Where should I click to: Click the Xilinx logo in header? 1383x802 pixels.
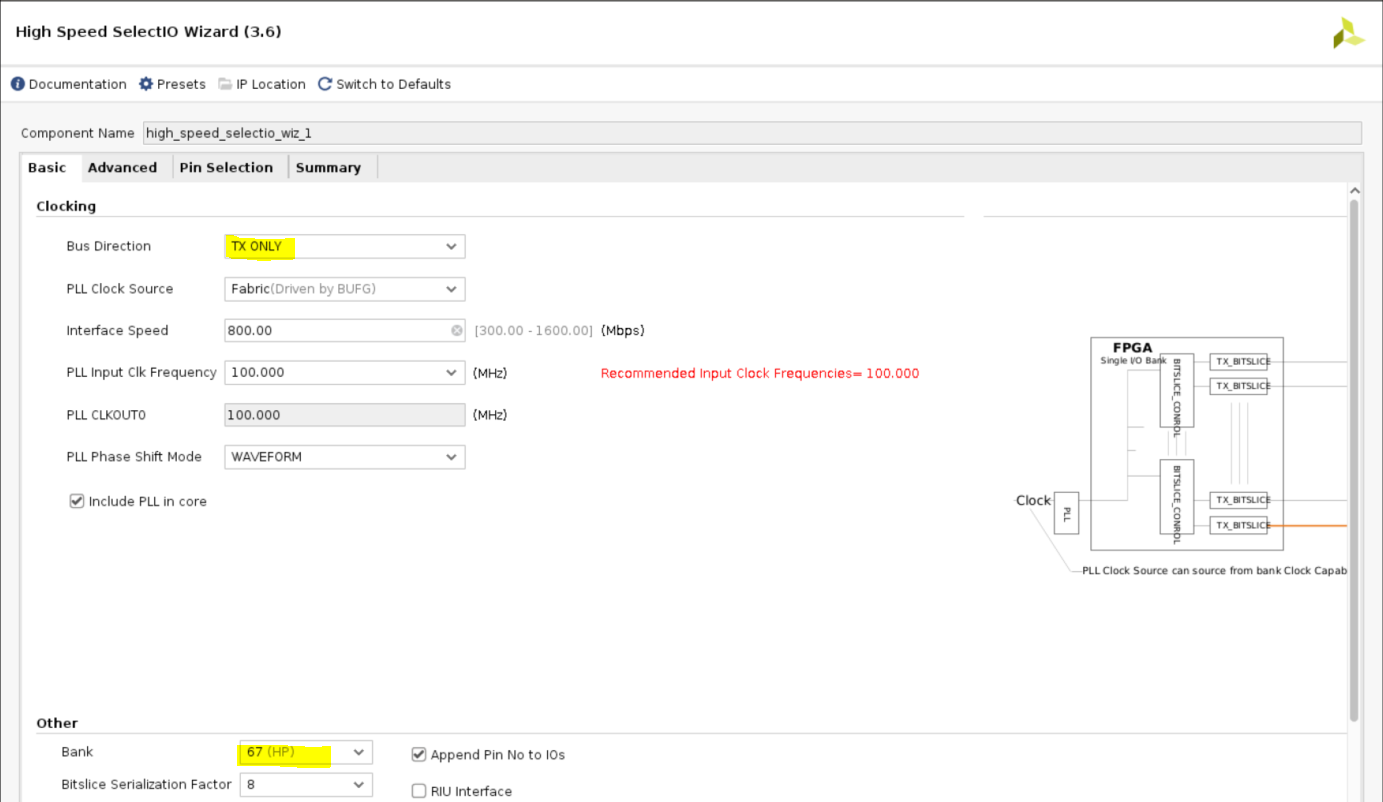click(1347, 33)
